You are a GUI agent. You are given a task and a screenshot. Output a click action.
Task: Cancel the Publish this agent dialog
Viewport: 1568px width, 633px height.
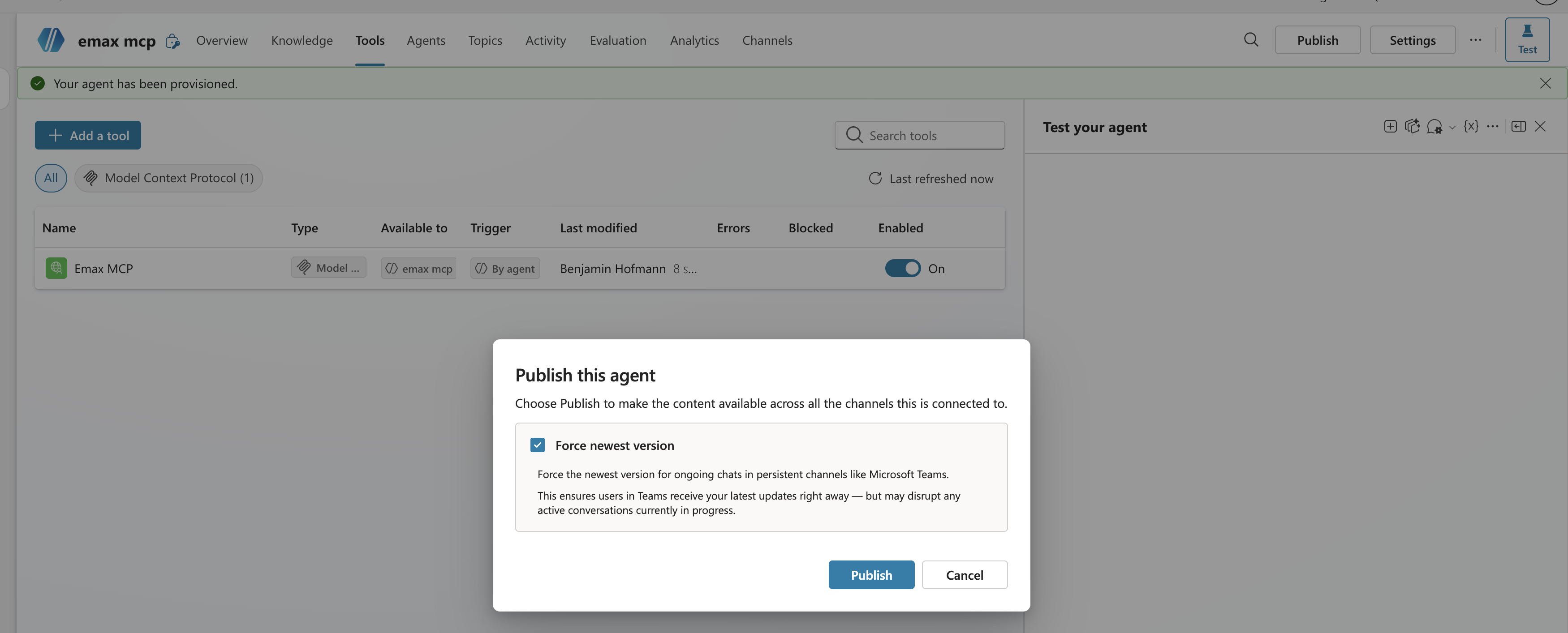[x=964, y=575]
